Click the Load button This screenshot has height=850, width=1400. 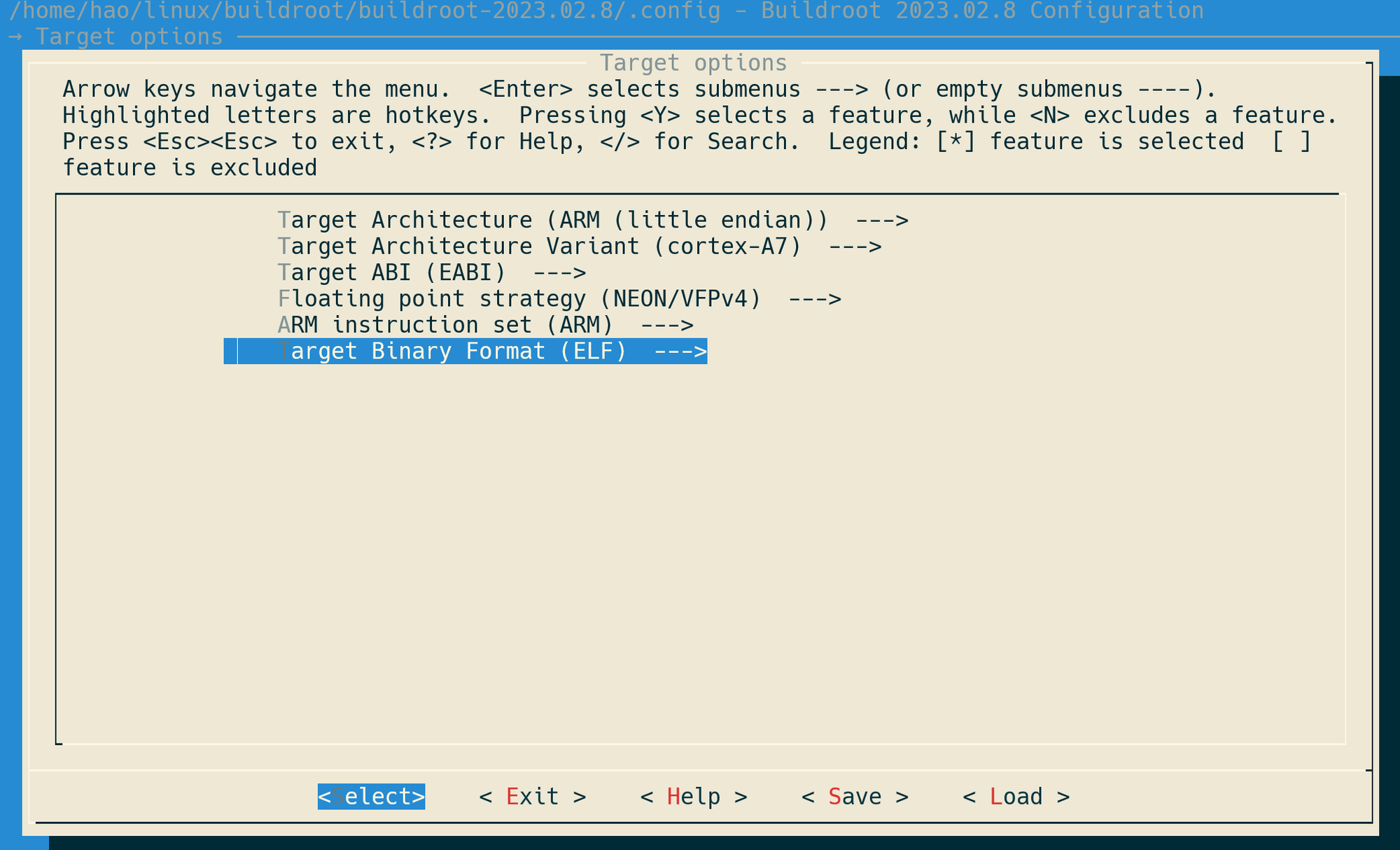(1016, 797)
